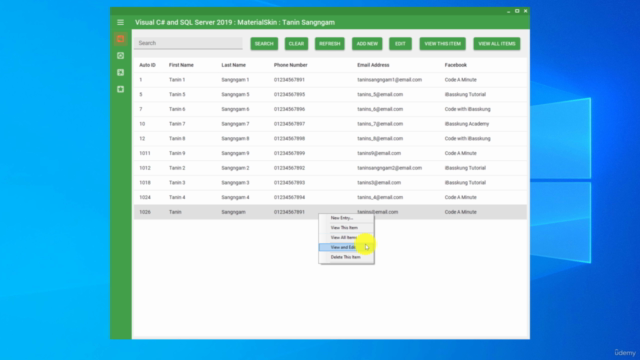Choose Delete This Item in context menu

pos(346,257)
